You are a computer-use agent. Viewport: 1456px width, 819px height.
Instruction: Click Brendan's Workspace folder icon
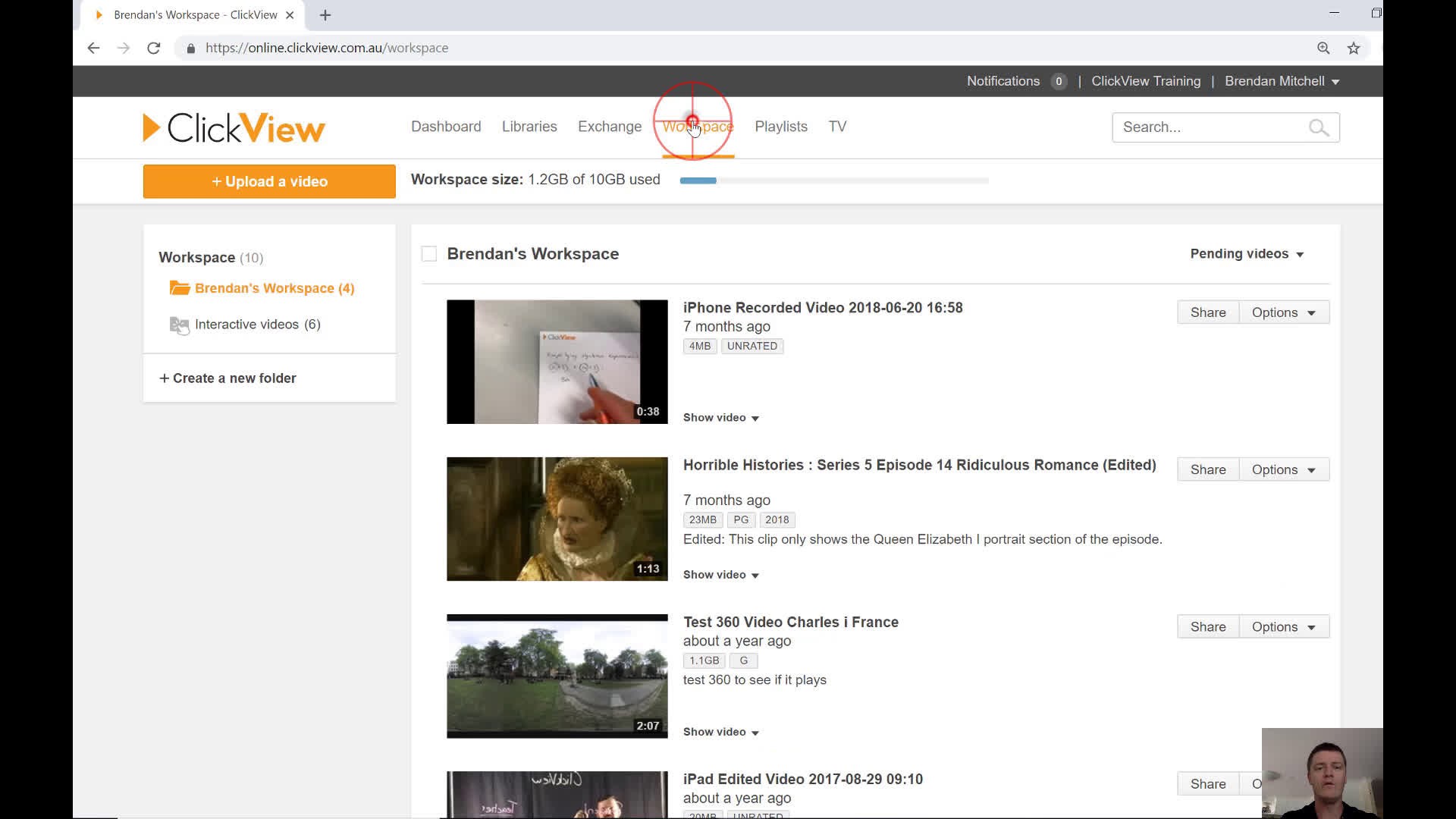(x=180, y=288)
